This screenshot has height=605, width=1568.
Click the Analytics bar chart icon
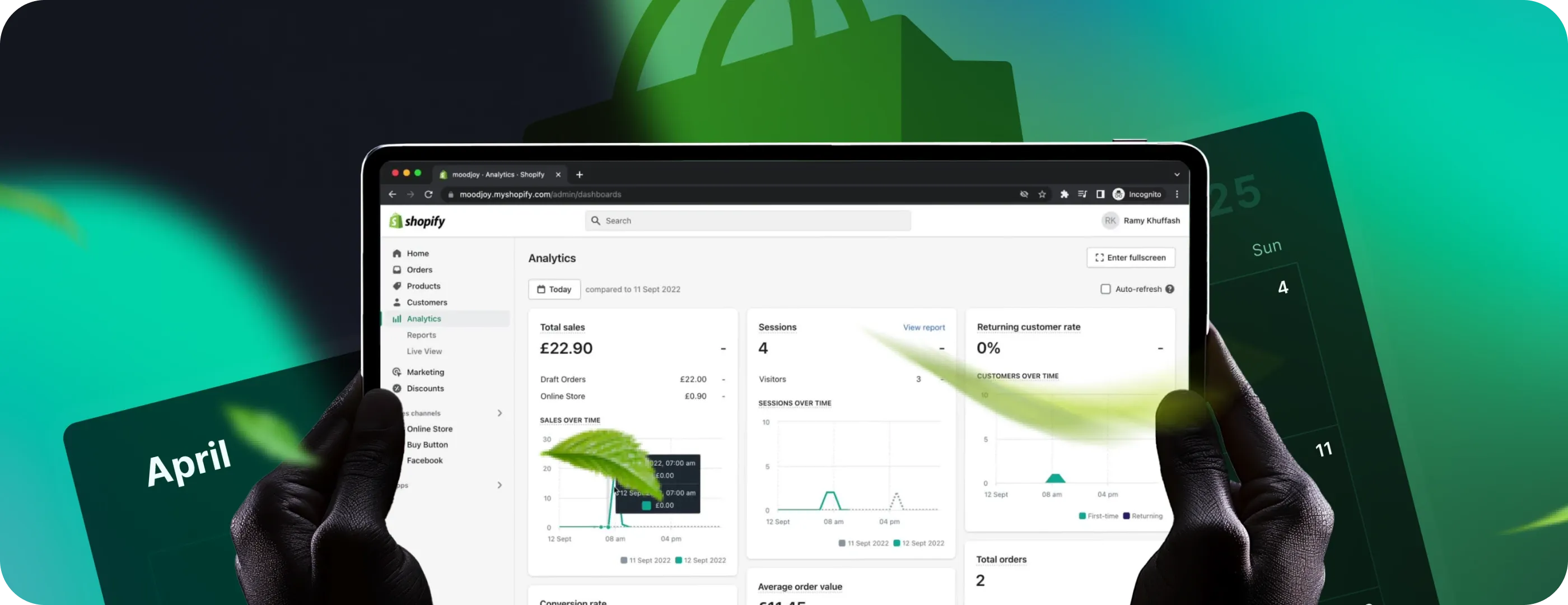[397, 319]
